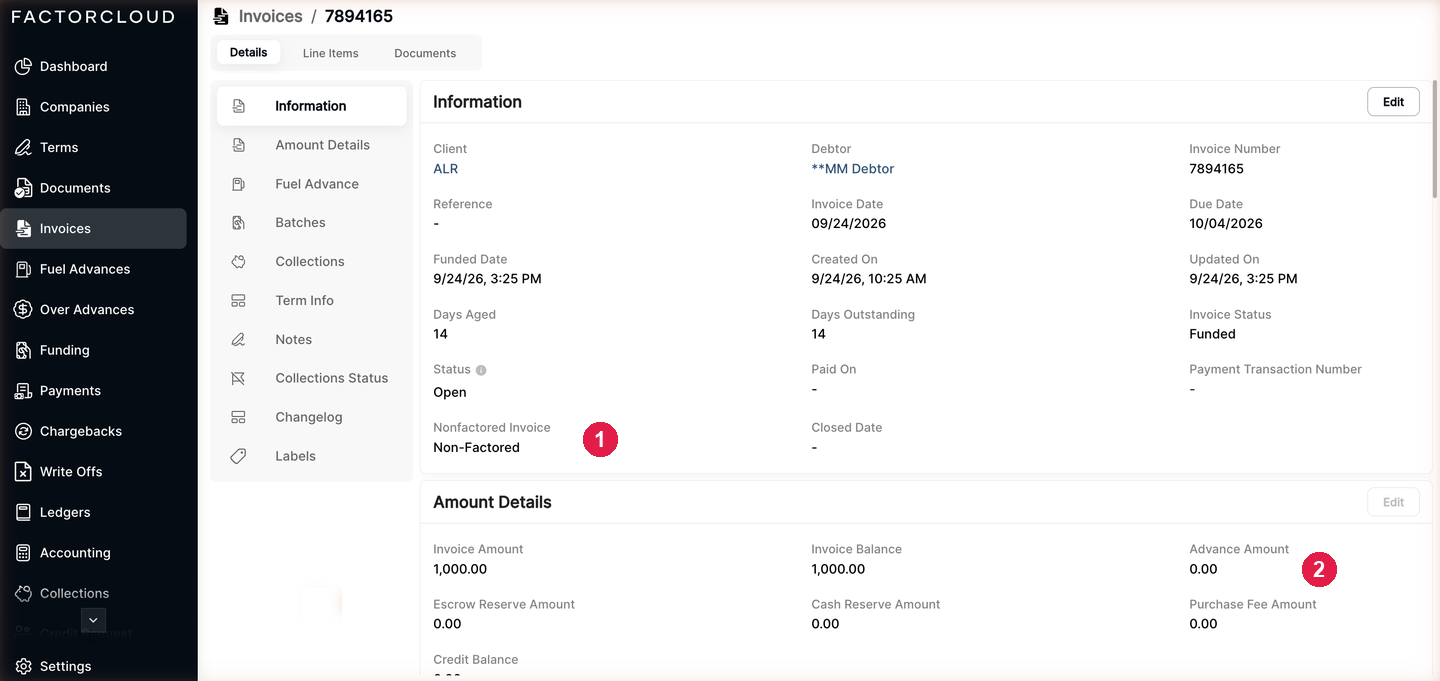Click the Invoices breadcrumb link

(270, 16)
